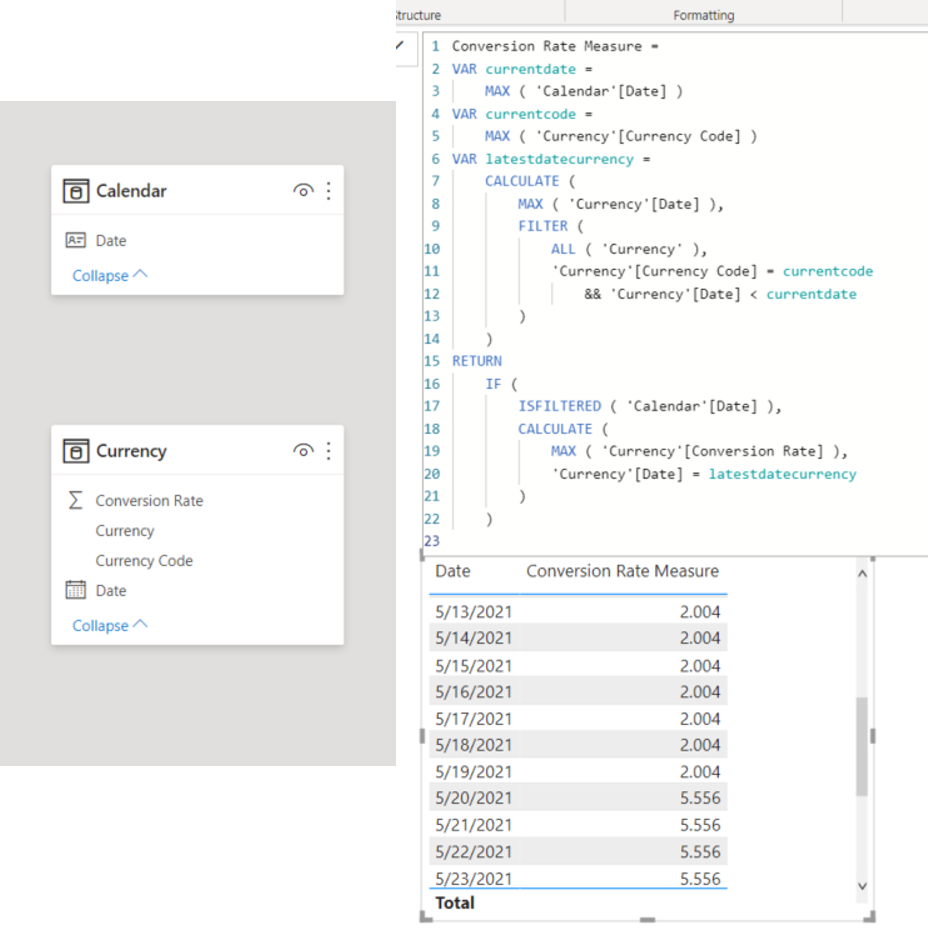Click the 2.004 value for 5/13/2021
Image resolution: width=928 pixels, height=945 pixels.
click(x=700, y=612)
